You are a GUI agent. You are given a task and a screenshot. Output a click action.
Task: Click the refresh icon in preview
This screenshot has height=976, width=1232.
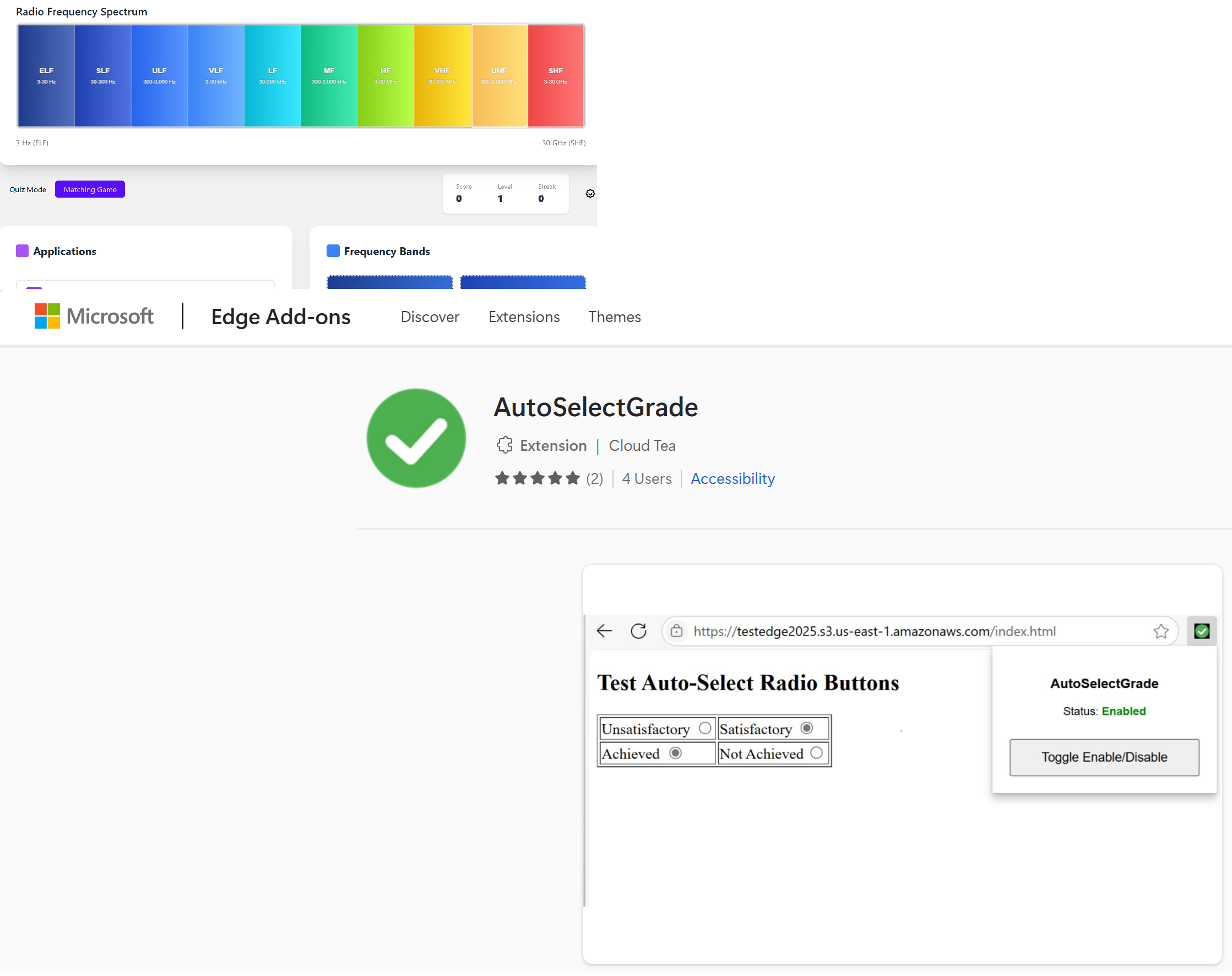[x=639, y=630]
